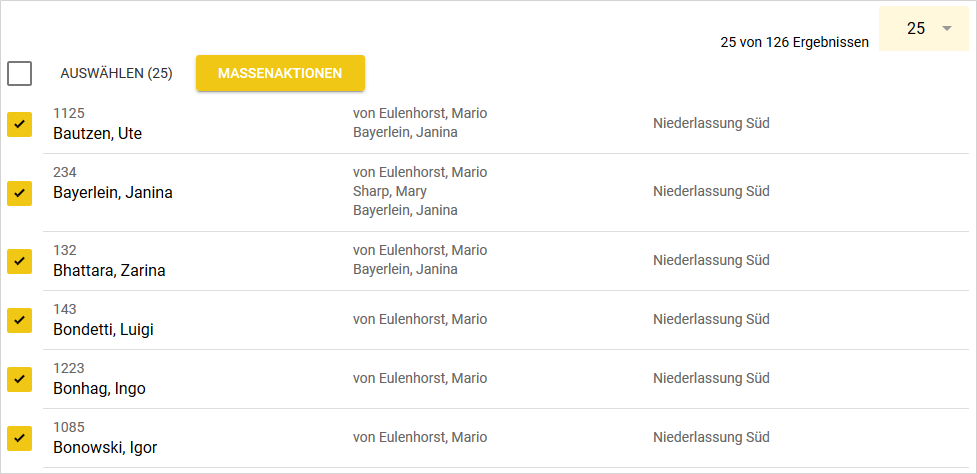Open the Bonhag, Ingo record
Viewport: 977px width, 474px height.
(99, 388)
